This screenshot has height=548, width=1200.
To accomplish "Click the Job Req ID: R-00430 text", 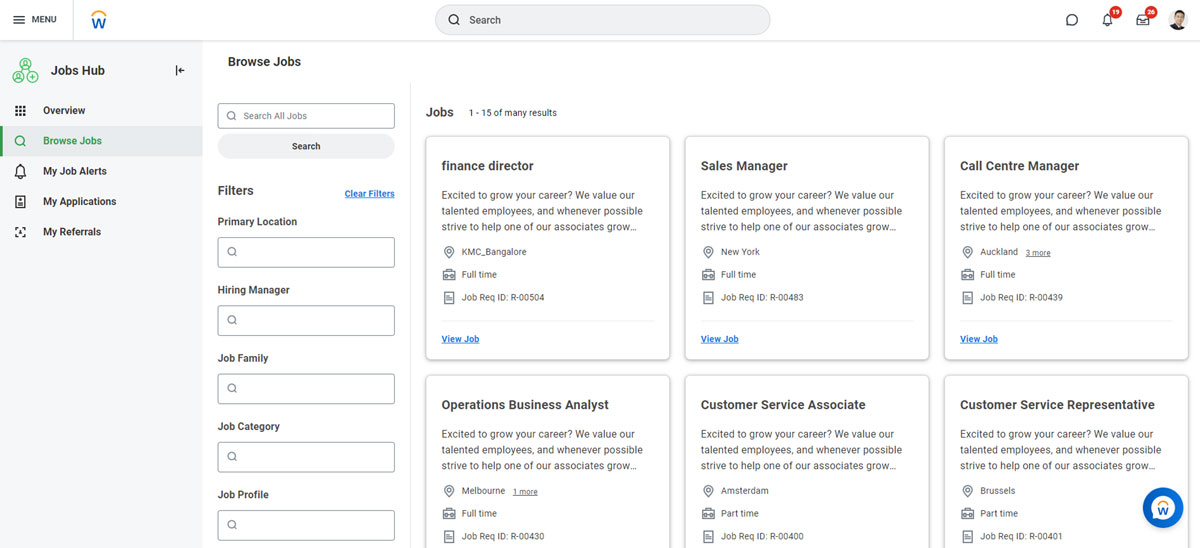I will [503, 537].
